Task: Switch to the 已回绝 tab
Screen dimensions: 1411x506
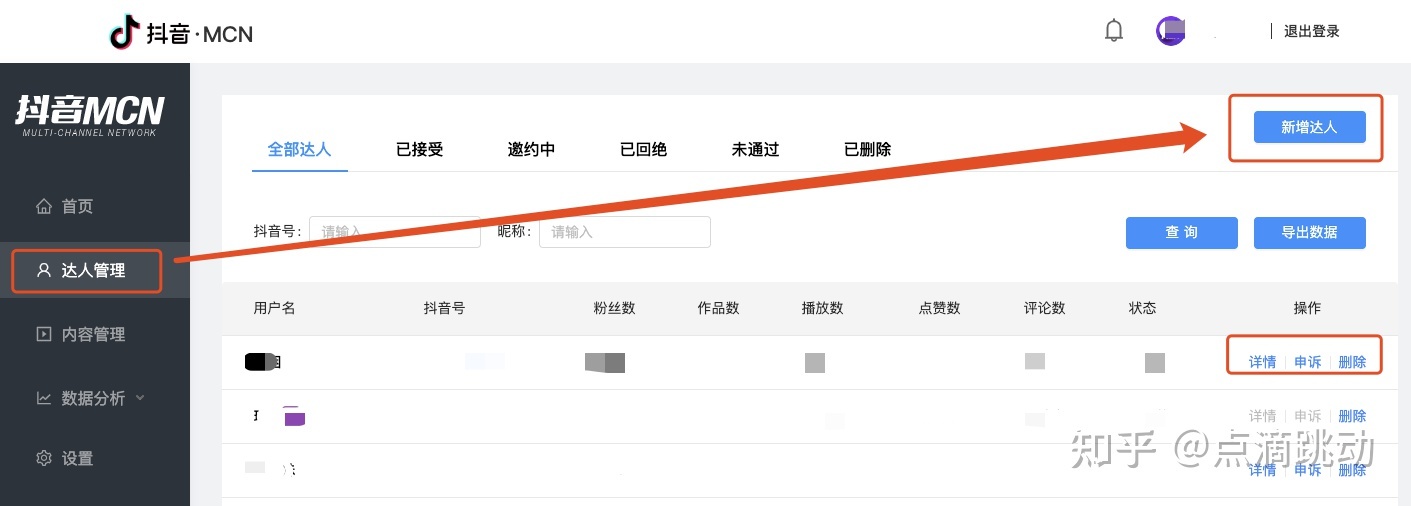Action: click(x=643, y=149)
